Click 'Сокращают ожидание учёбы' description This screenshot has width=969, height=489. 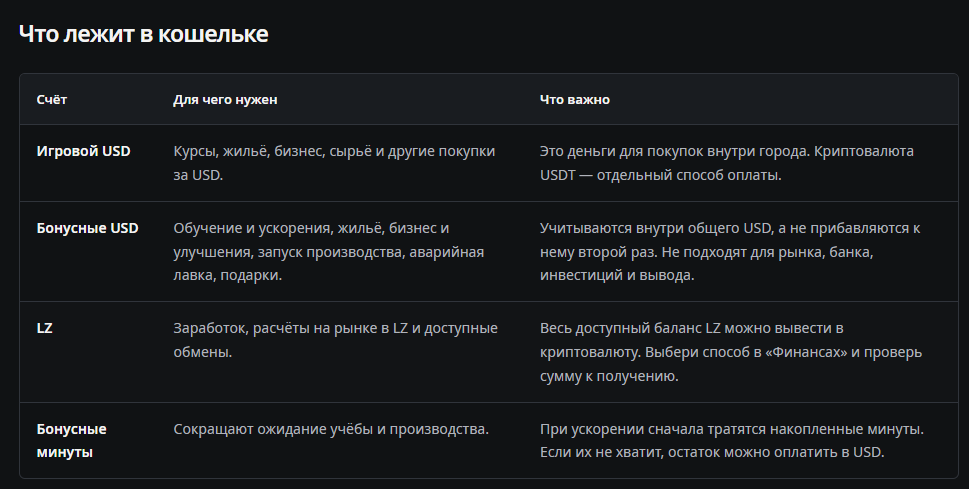pyautogui.click(x=331, y=429)
